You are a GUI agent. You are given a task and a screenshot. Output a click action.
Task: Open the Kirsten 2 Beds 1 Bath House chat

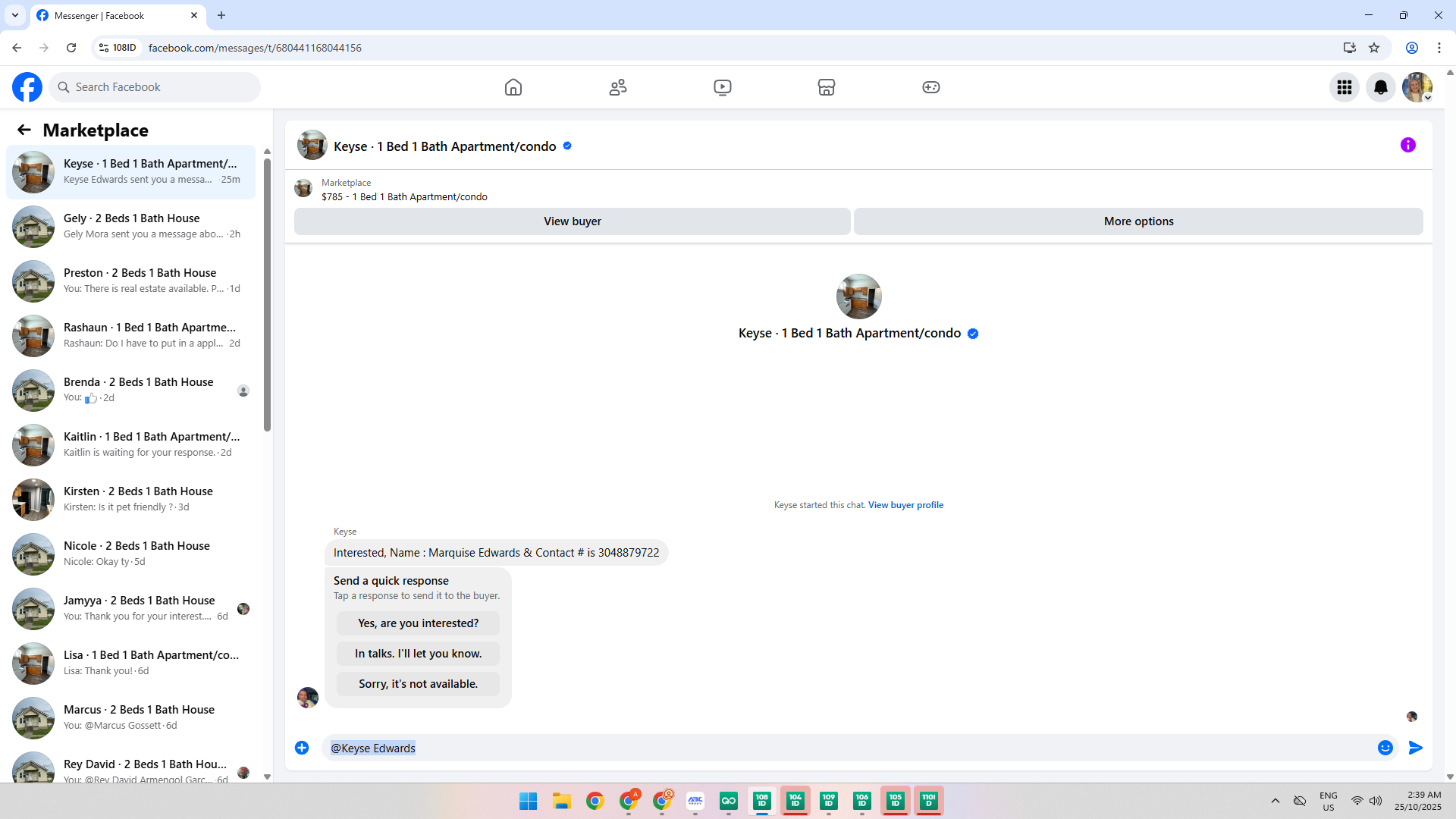(x=130, y=500)
